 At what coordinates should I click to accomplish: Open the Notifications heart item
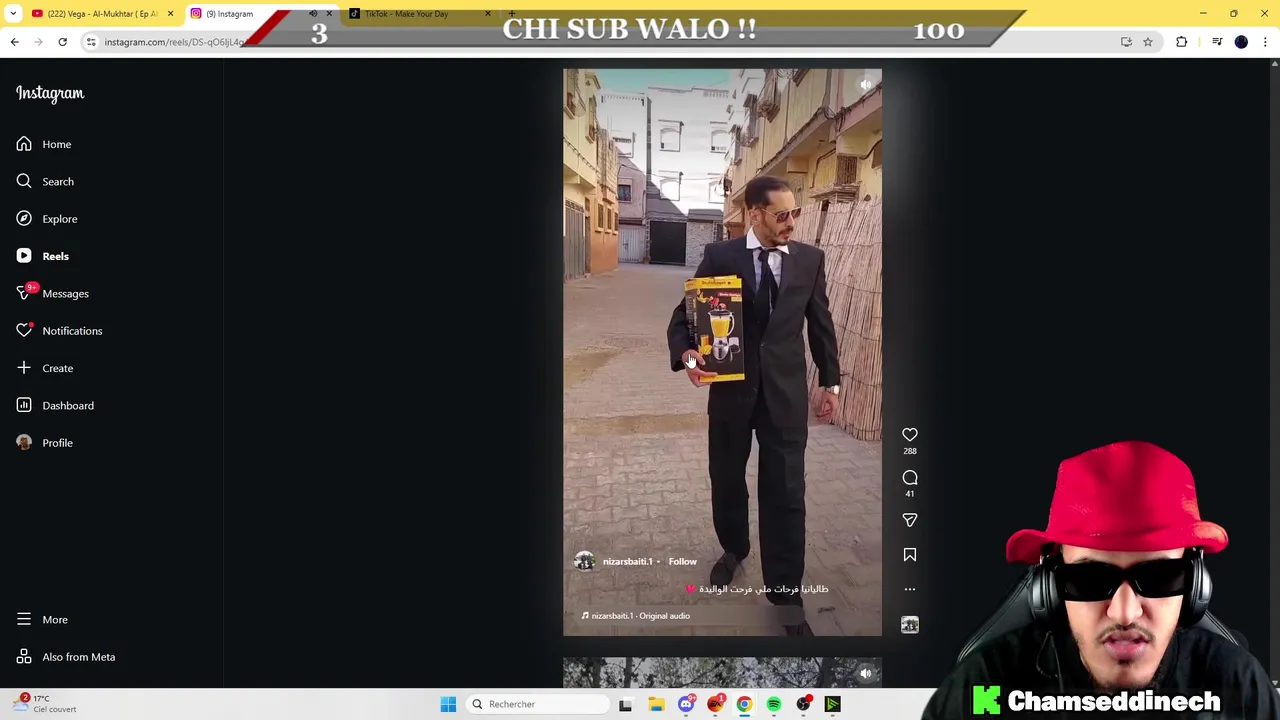(58, 331)
